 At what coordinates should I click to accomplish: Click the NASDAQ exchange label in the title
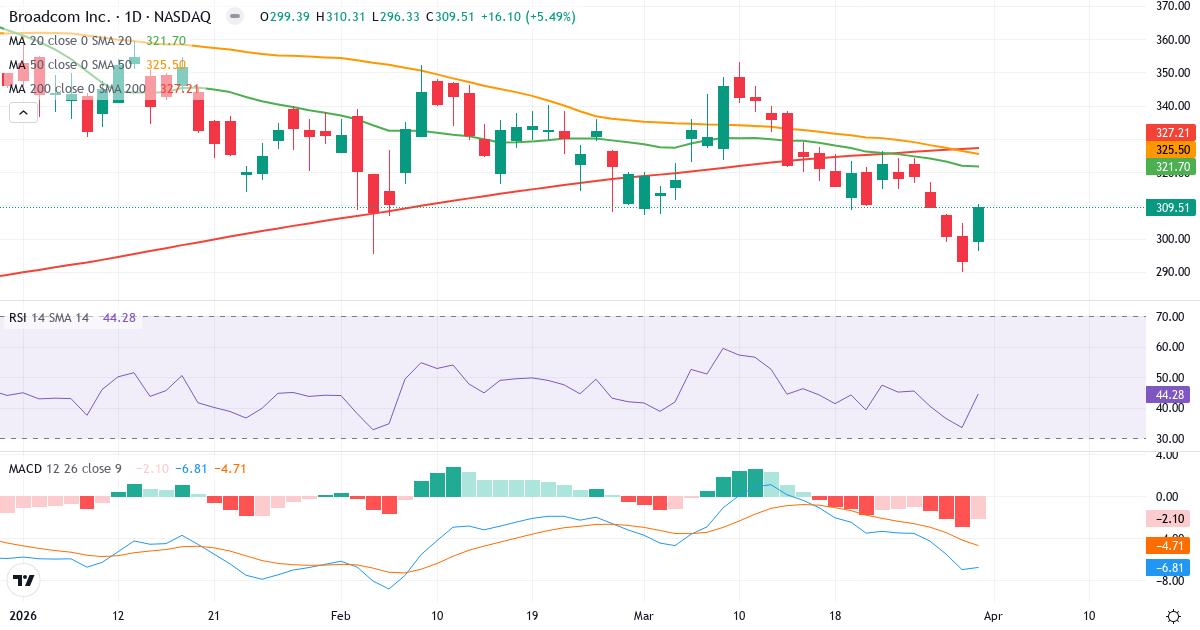click(x=183, y=16)
